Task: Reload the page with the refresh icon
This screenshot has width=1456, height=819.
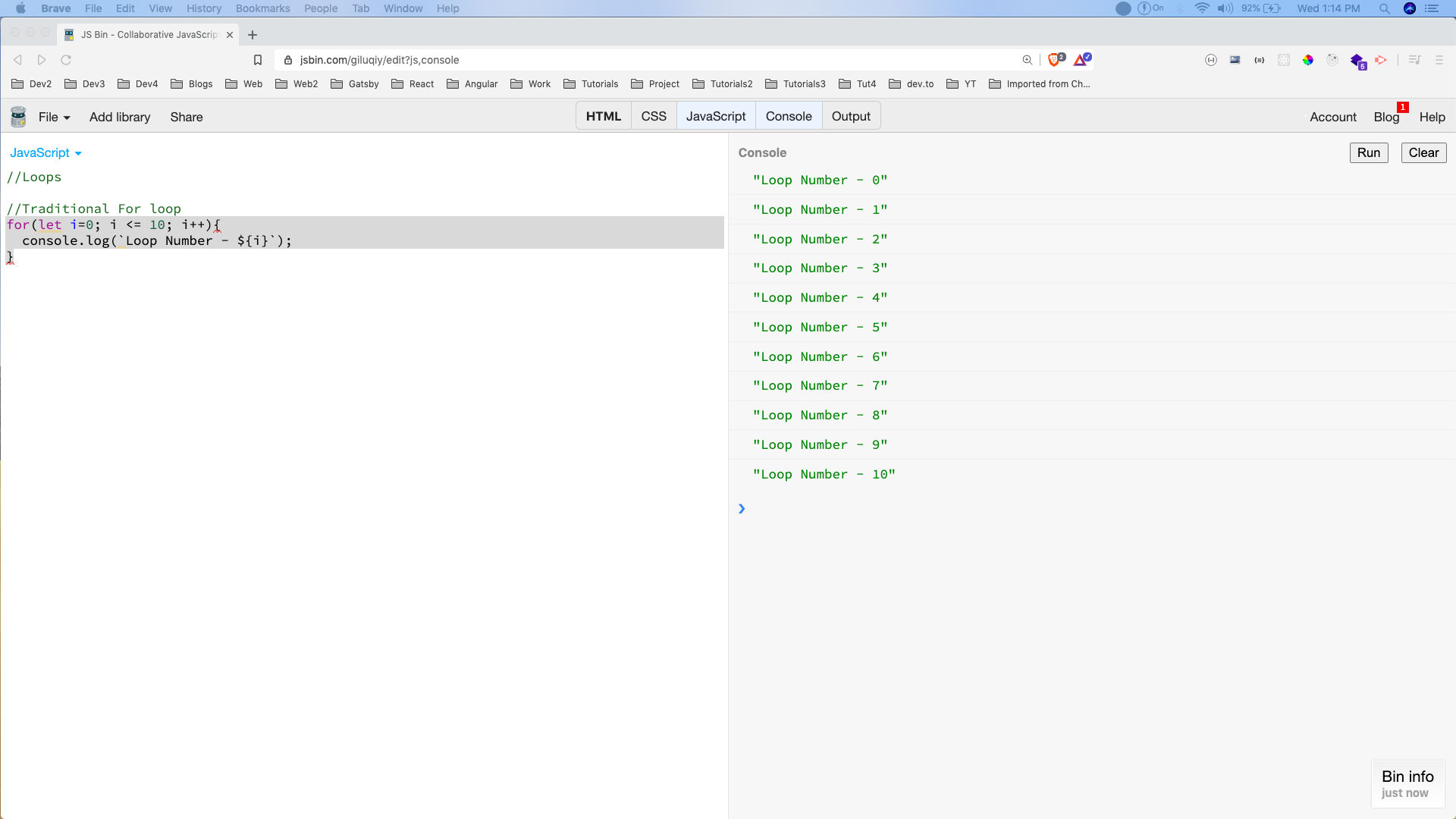Action: [x=66, y=60]
